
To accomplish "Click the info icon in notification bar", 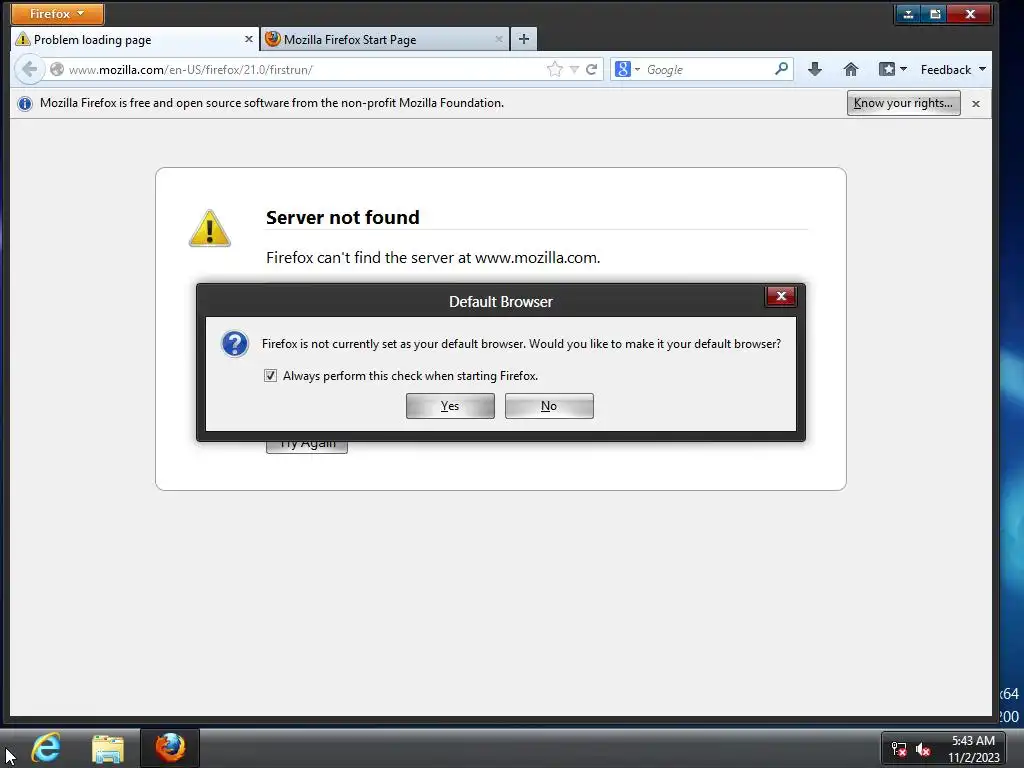I will (x=25, y=103).
